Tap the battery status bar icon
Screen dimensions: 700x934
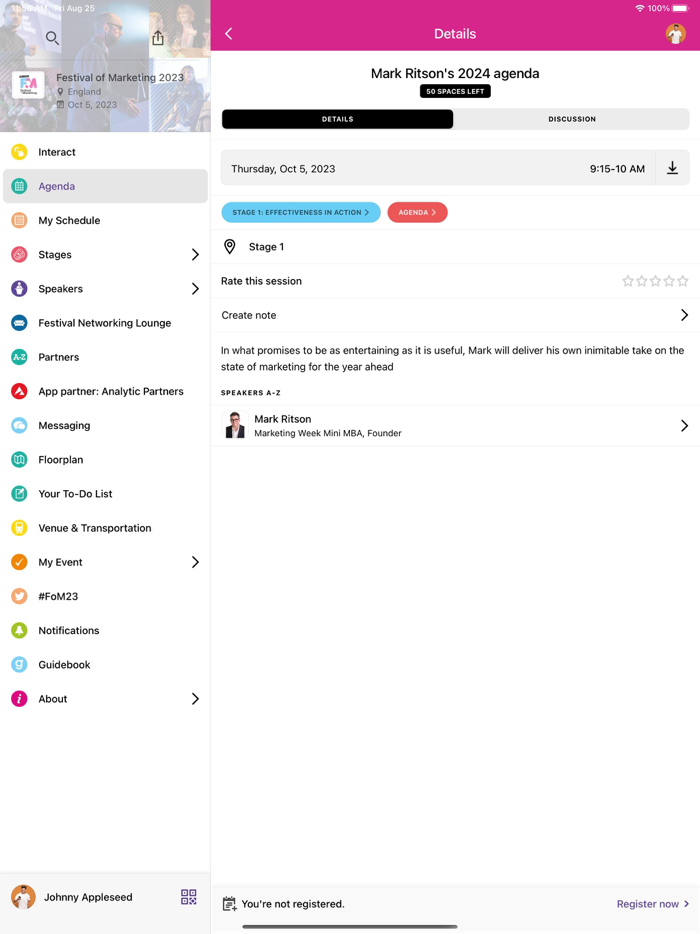(681, 8)
